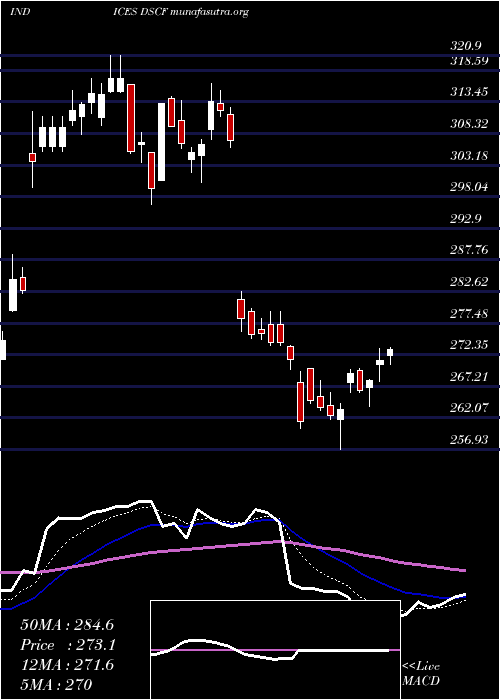Click the 318.59 price level label

469,61
